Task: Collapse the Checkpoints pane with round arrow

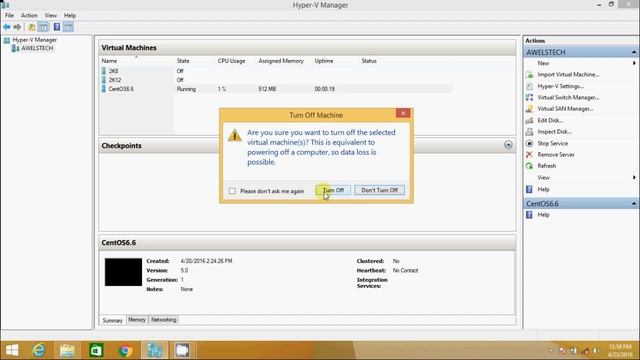Action: coord(508,145)
